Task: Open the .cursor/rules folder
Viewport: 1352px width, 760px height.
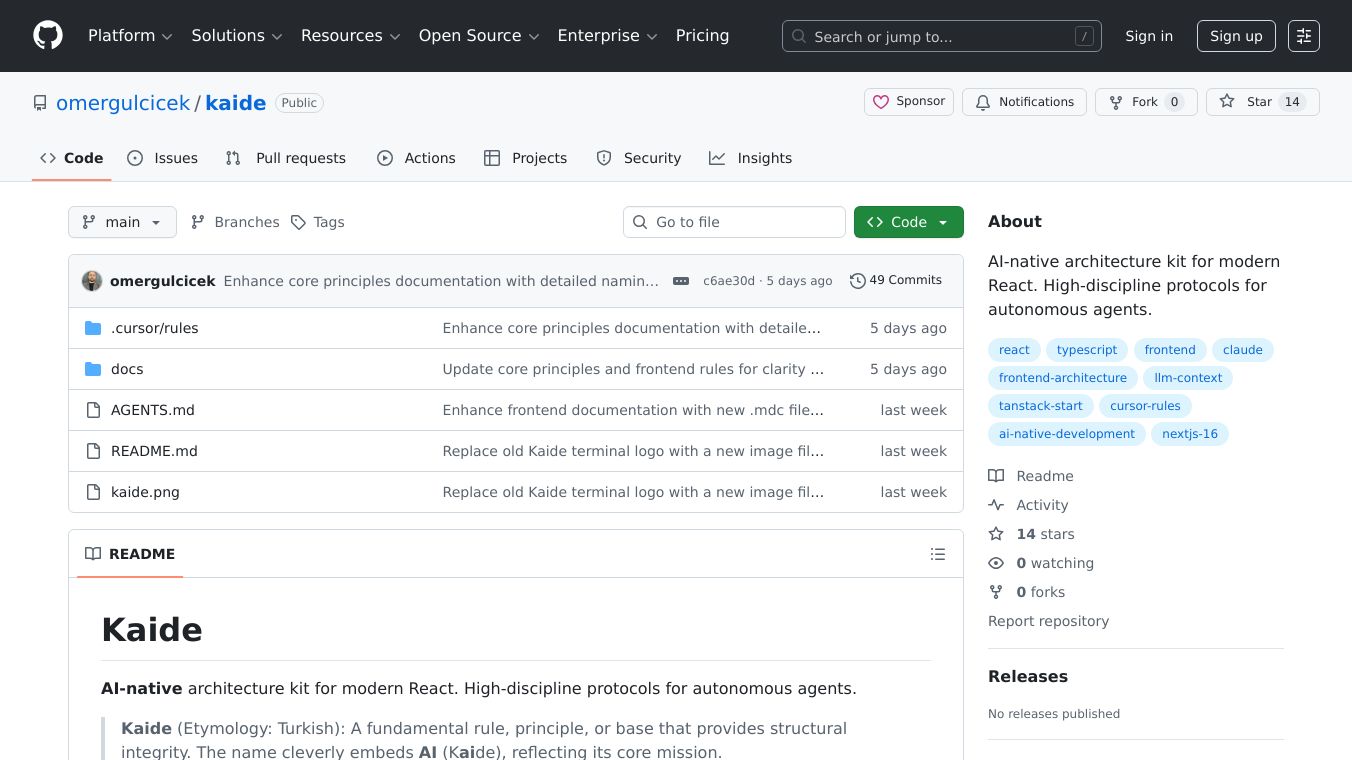Action: click(154, 328)
